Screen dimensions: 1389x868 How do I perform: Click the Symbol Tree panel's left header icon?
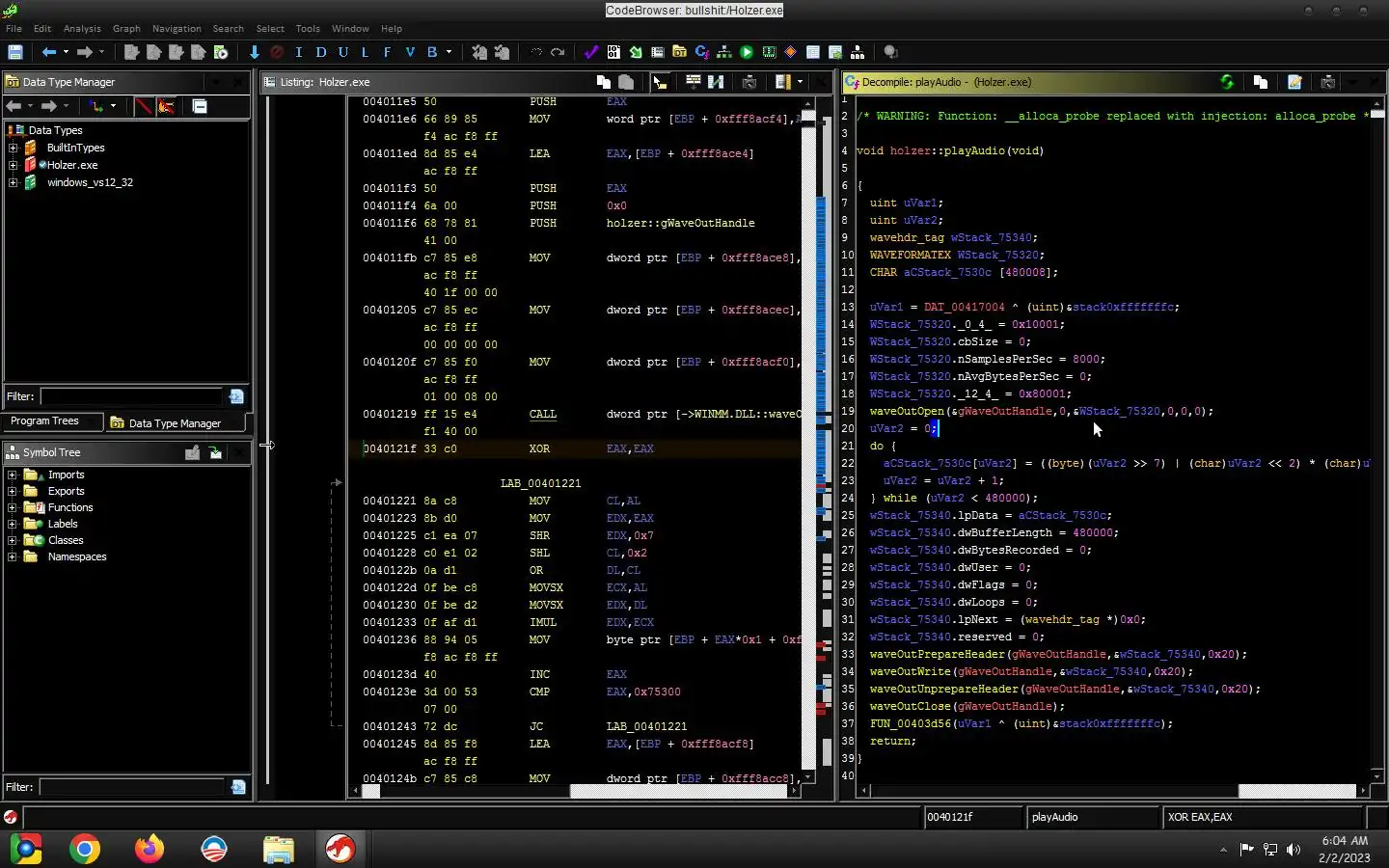tap(192, 452)
